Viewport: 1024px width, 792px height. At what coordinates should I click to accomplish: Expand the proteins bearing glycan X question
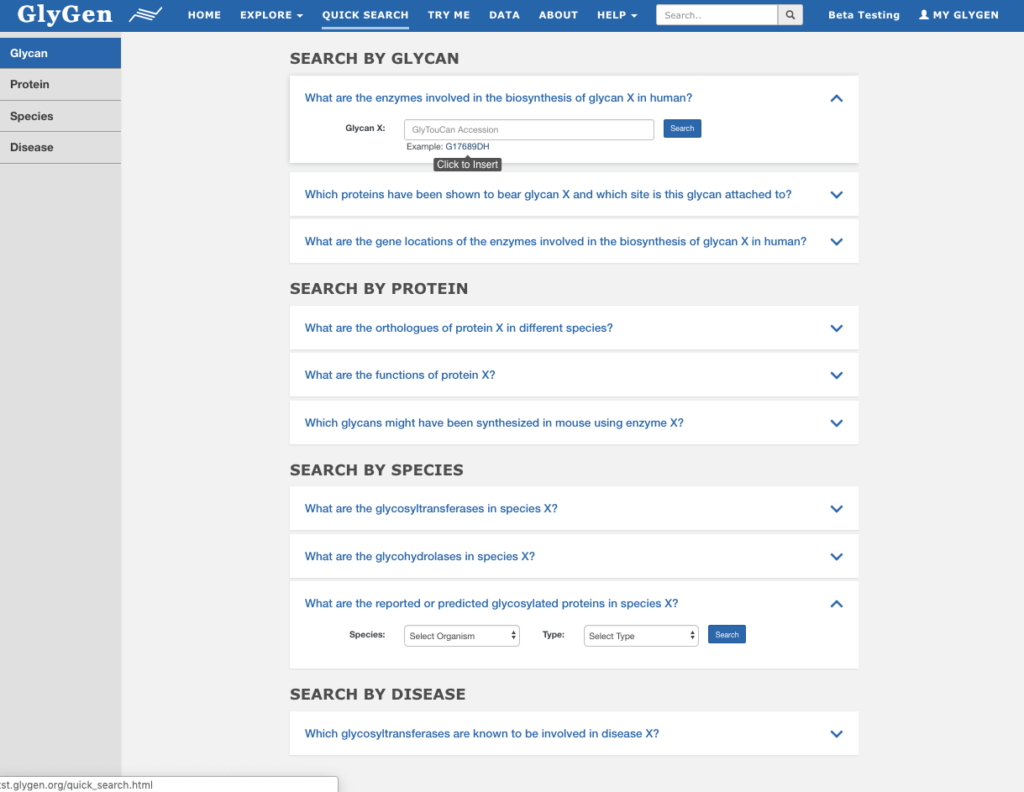point(836,195)
